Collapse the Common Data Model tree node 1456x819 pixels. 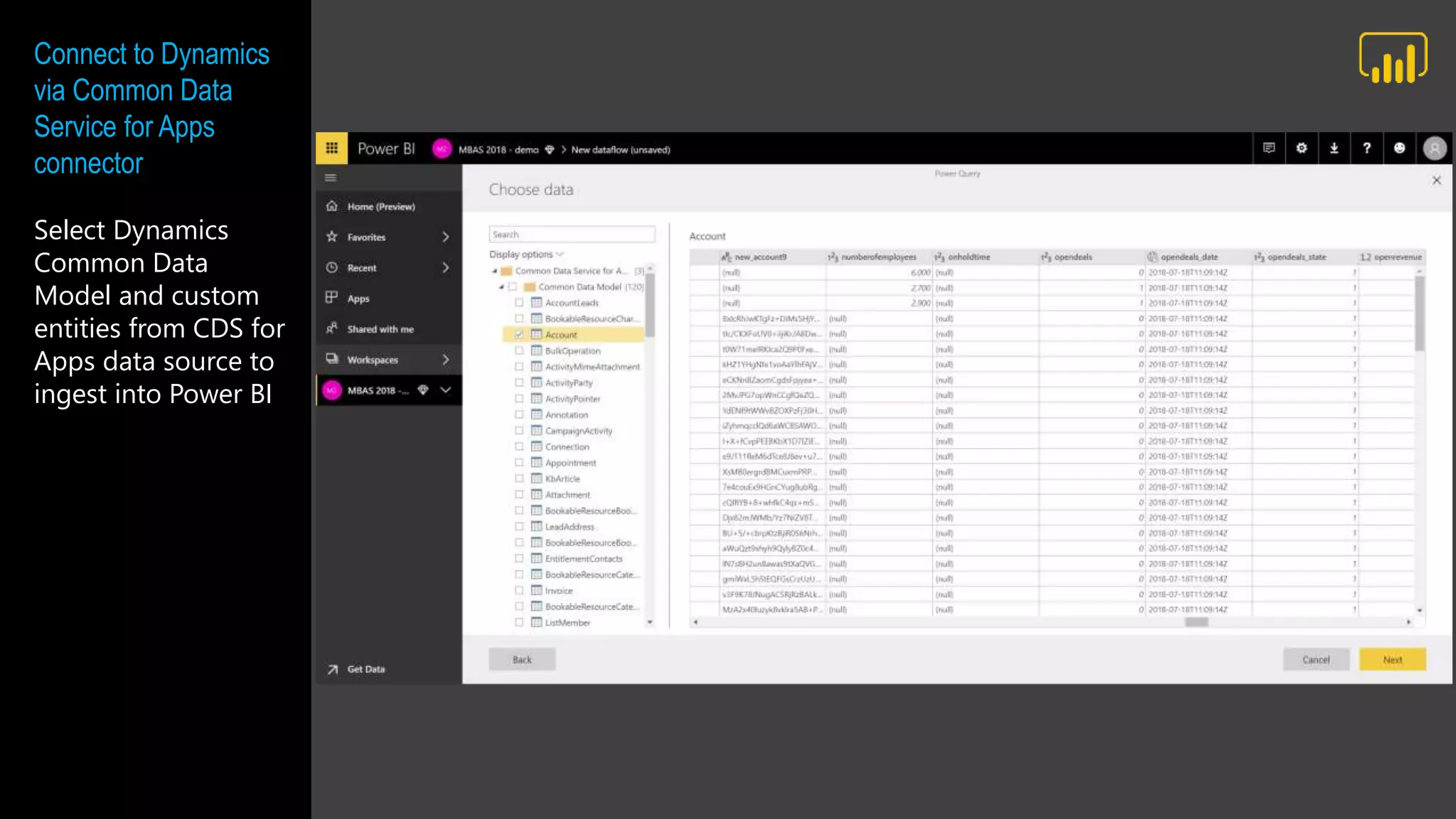[x=502, y=287]
